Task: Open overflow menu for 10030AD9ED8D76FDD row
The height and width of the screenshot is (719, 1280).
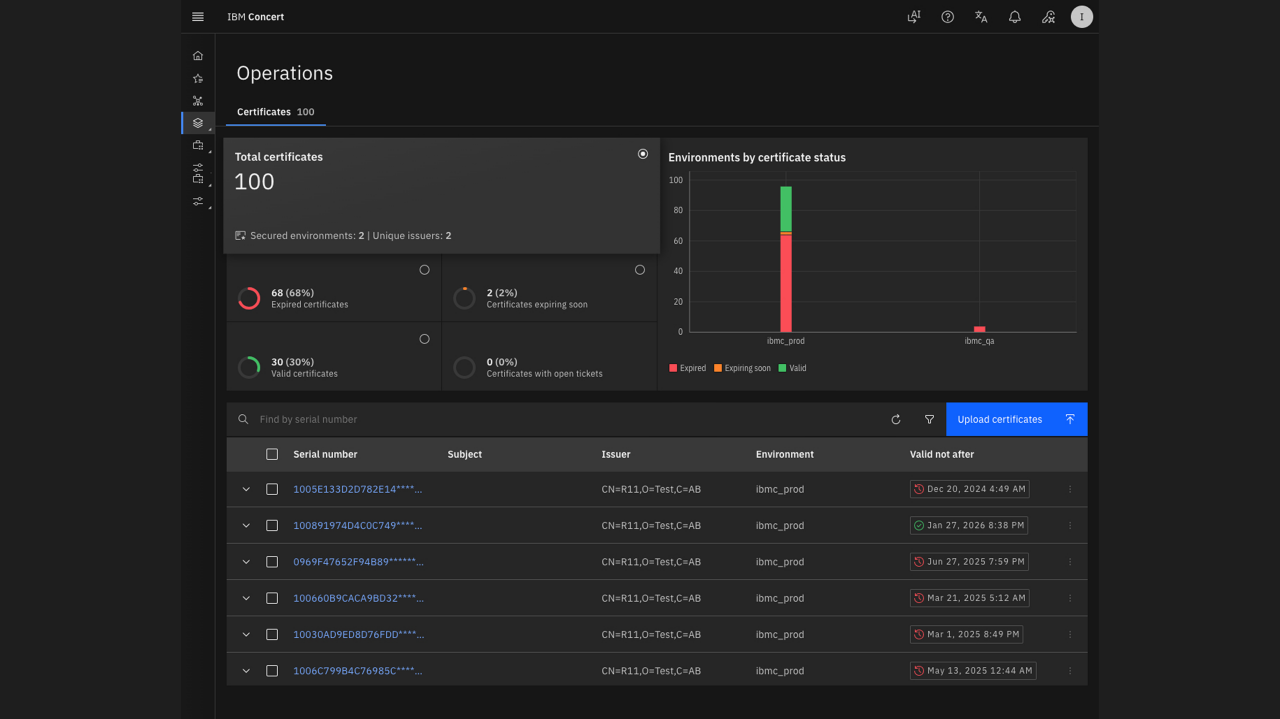Action: tap(1070, 634)
